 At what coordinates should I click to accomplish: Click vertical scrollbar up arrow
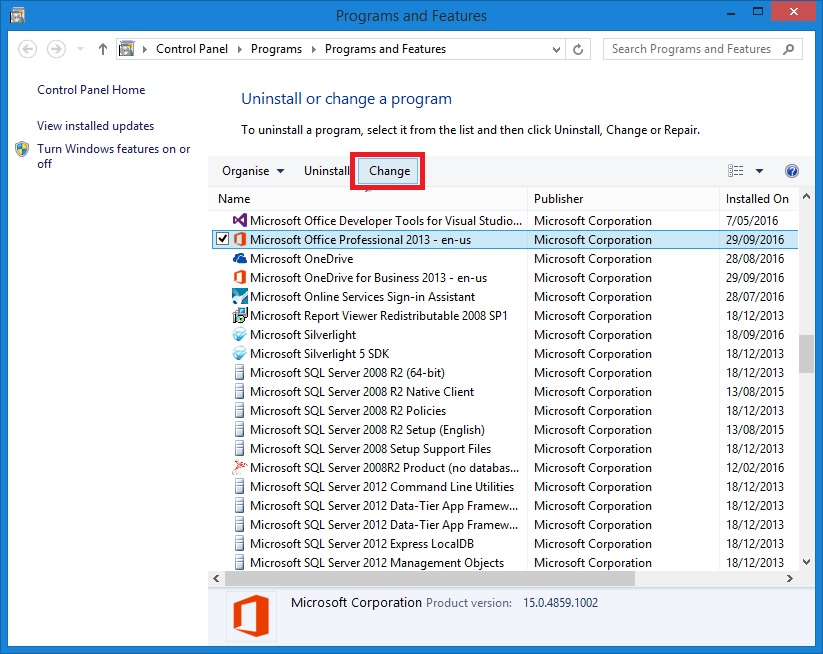(x=806, y=197)
